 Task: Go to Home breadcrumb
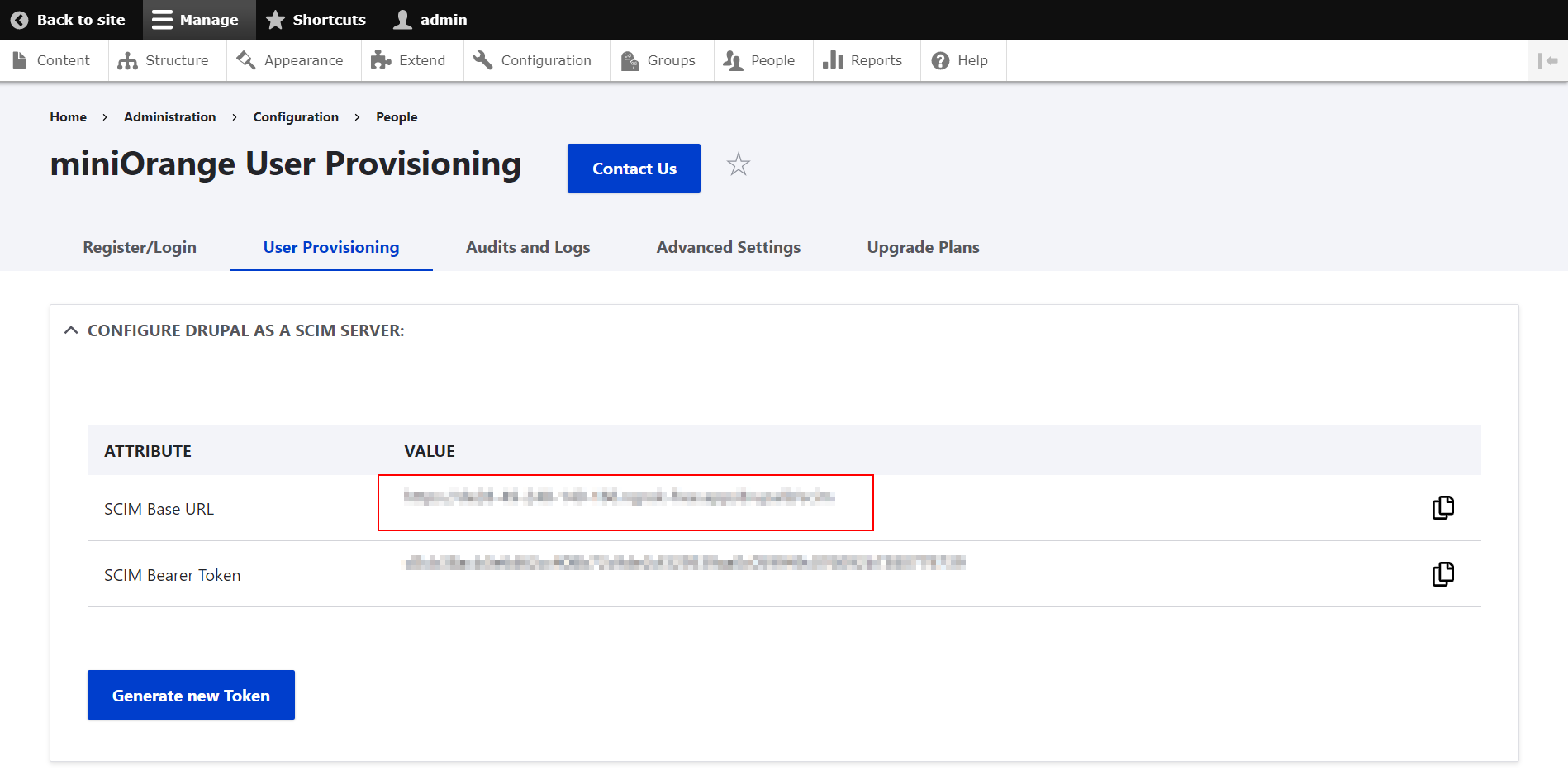pos(68,117)
